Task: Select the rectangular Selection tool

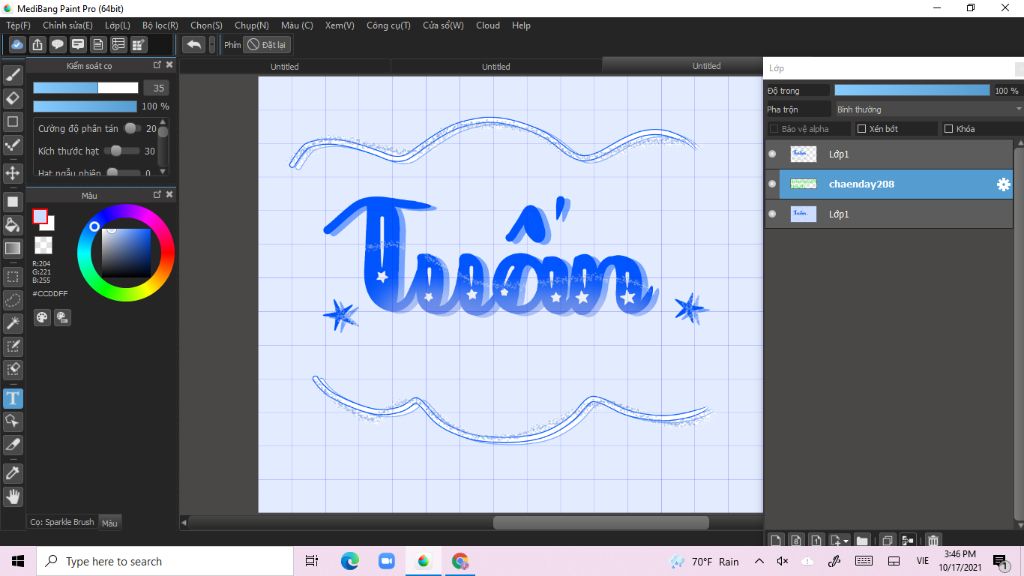Action: point(12,277)
